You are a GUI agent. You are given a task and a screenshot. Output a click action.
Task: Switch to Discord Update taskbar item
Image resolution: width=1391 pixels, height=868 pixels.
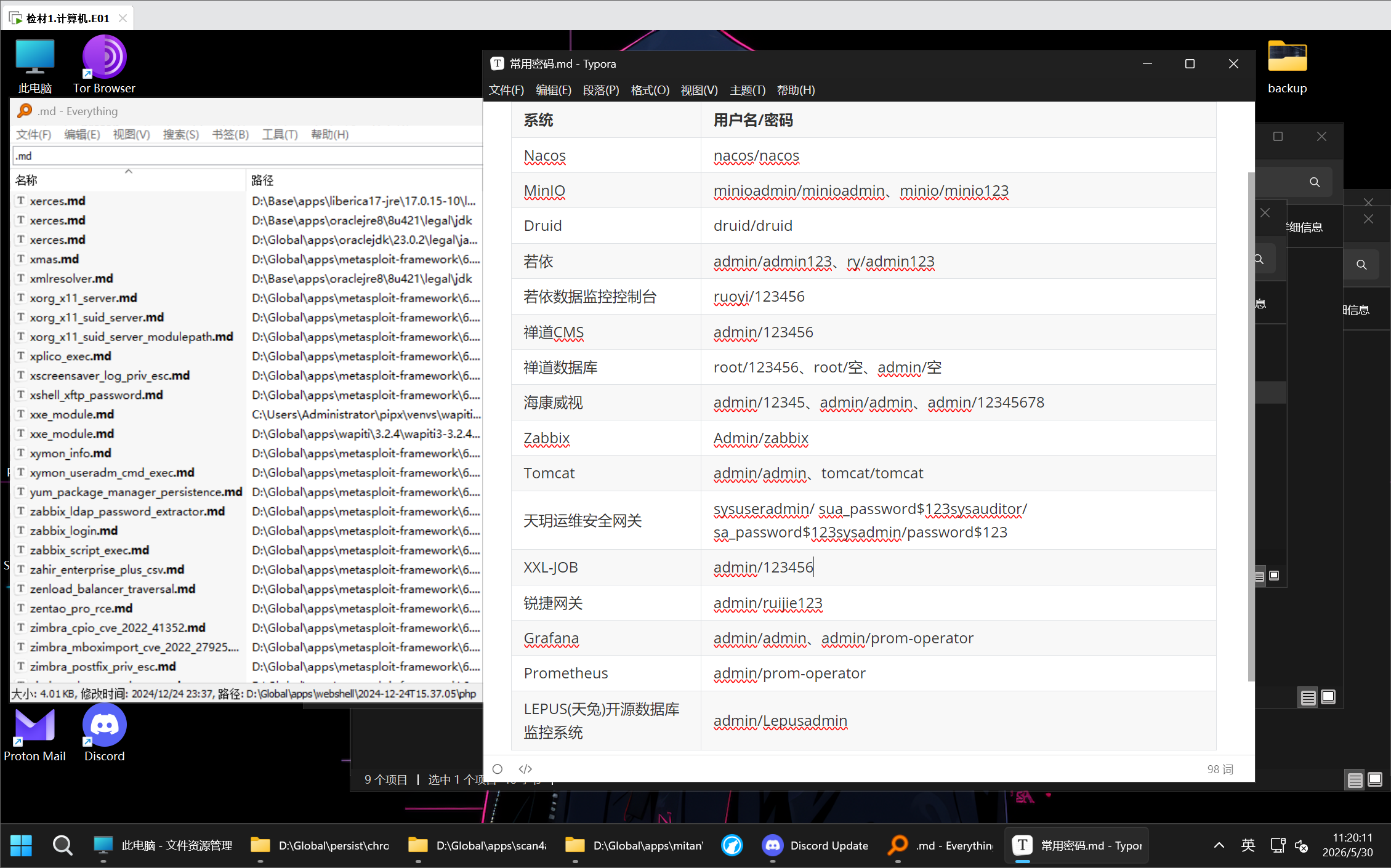(815, 845)
